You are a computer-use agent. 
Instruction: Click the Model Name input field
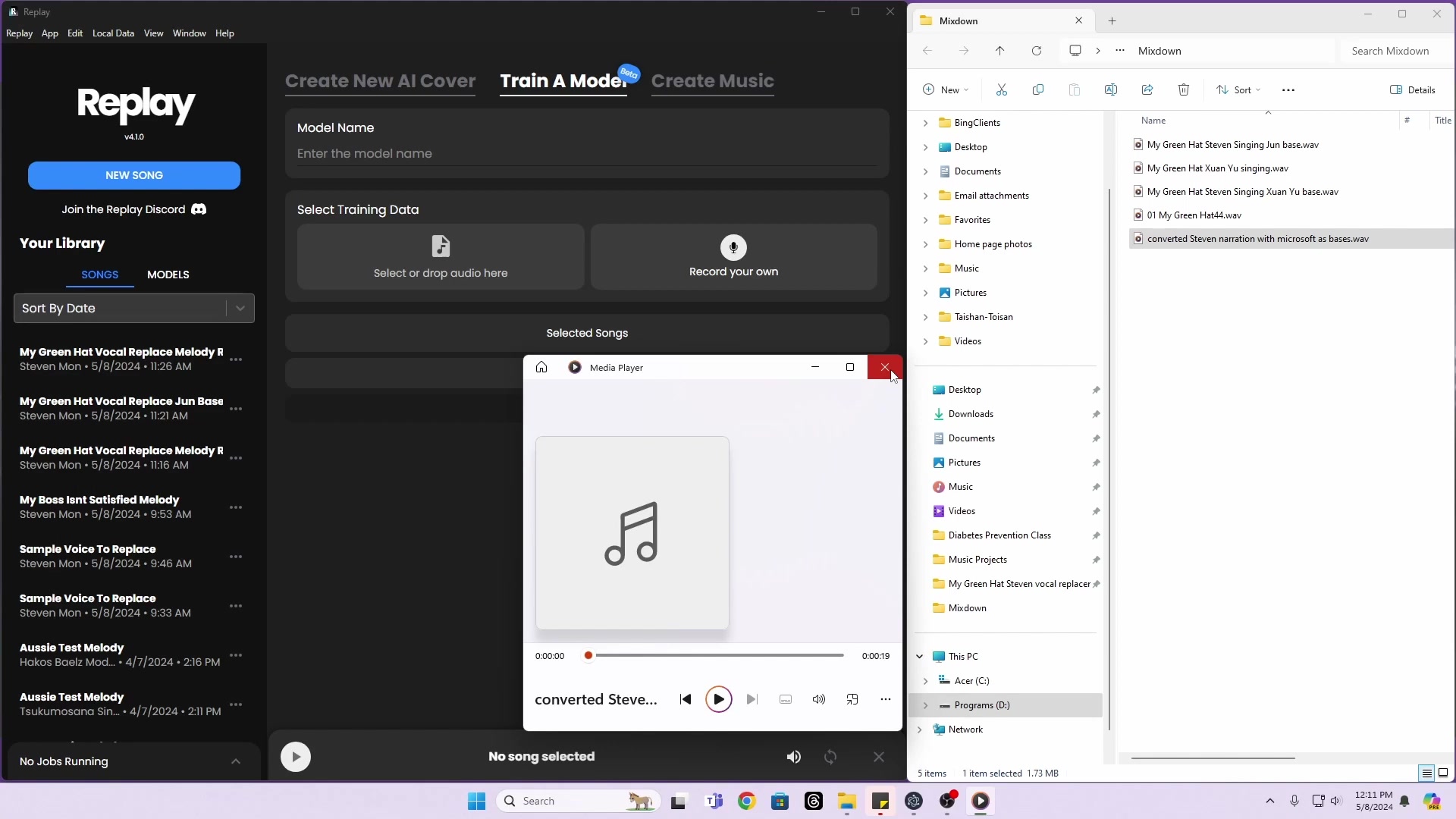[x=587, y=153]
